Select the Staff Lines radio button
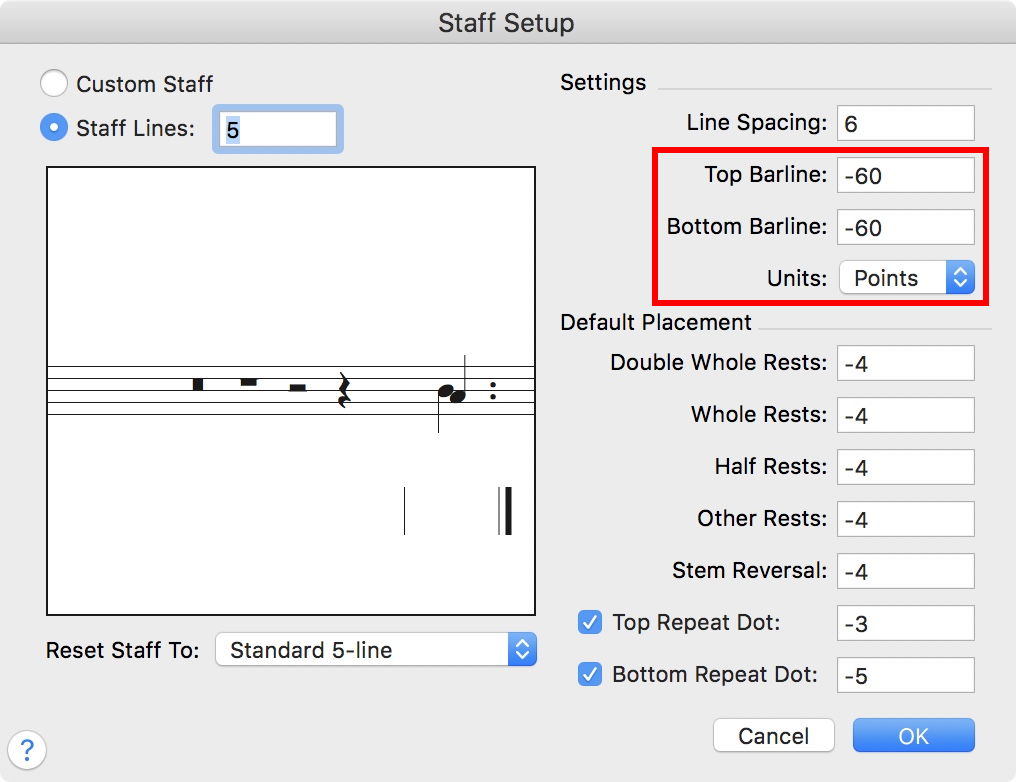Image resolution: width=1016 pixels, height=782 pixels. 54,128
